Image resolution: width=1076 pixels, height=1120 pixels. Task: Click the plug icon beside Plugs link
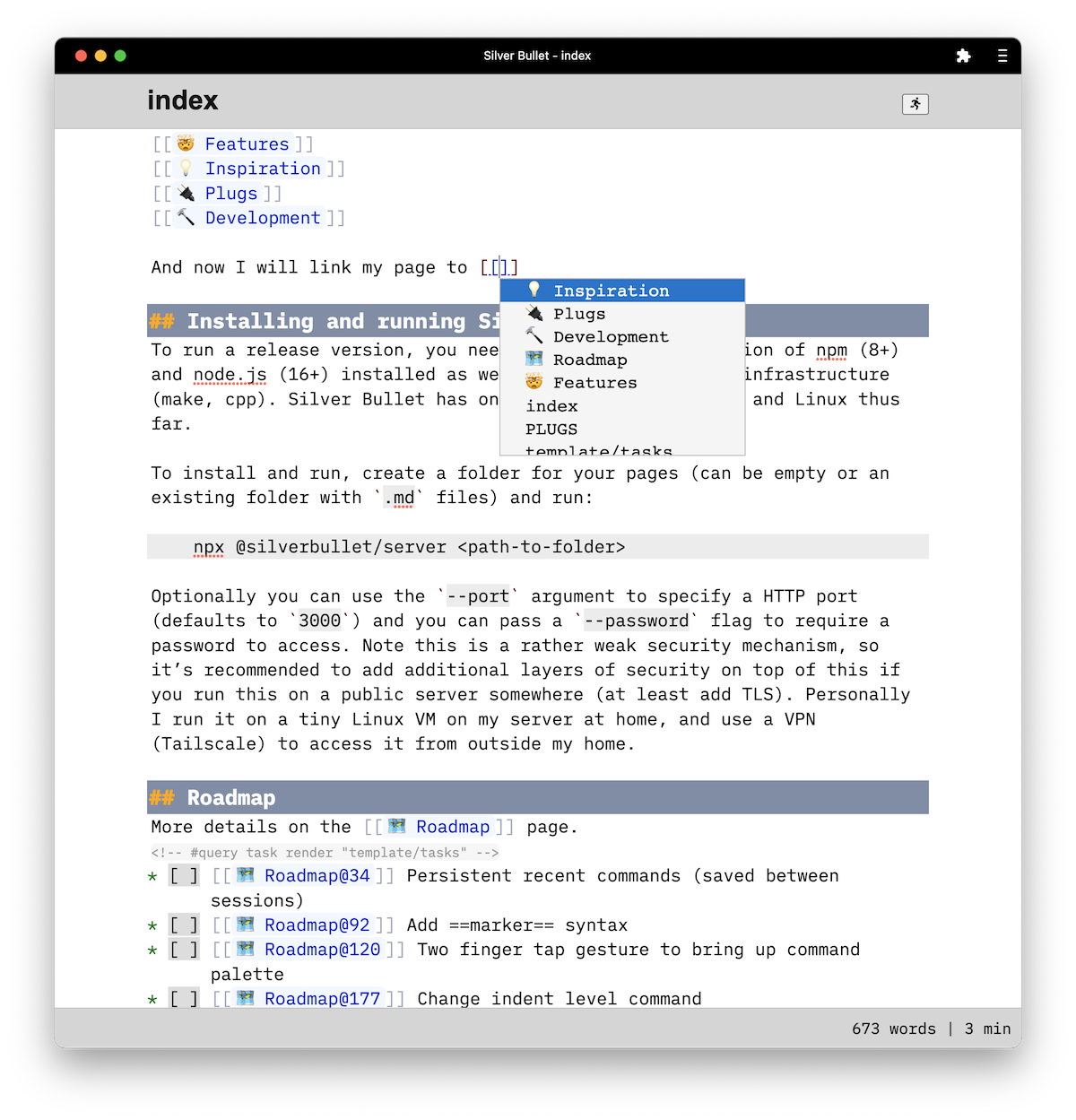pyautogui.click(x=186, y=193)
